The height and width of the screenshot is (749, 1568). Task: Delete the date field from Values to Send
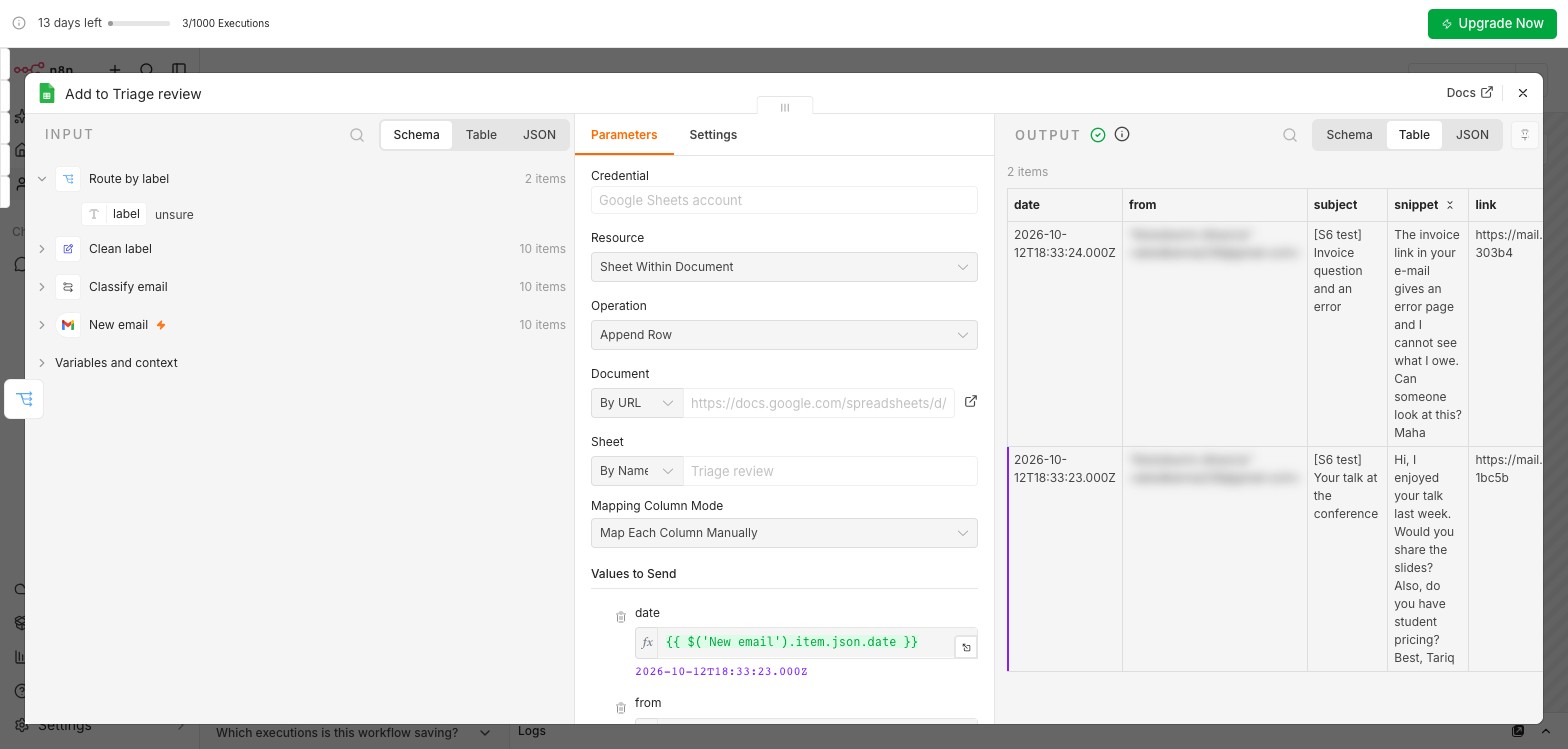621,617
